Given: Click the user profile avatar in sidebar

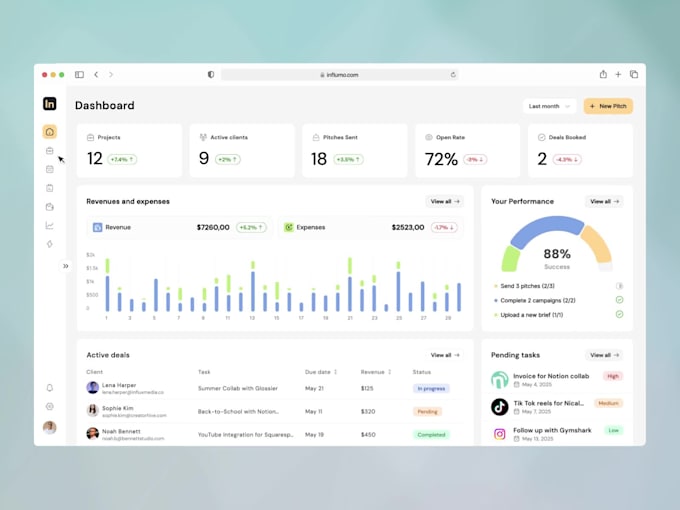Looking at the screenshot, I should click(49, 427).
